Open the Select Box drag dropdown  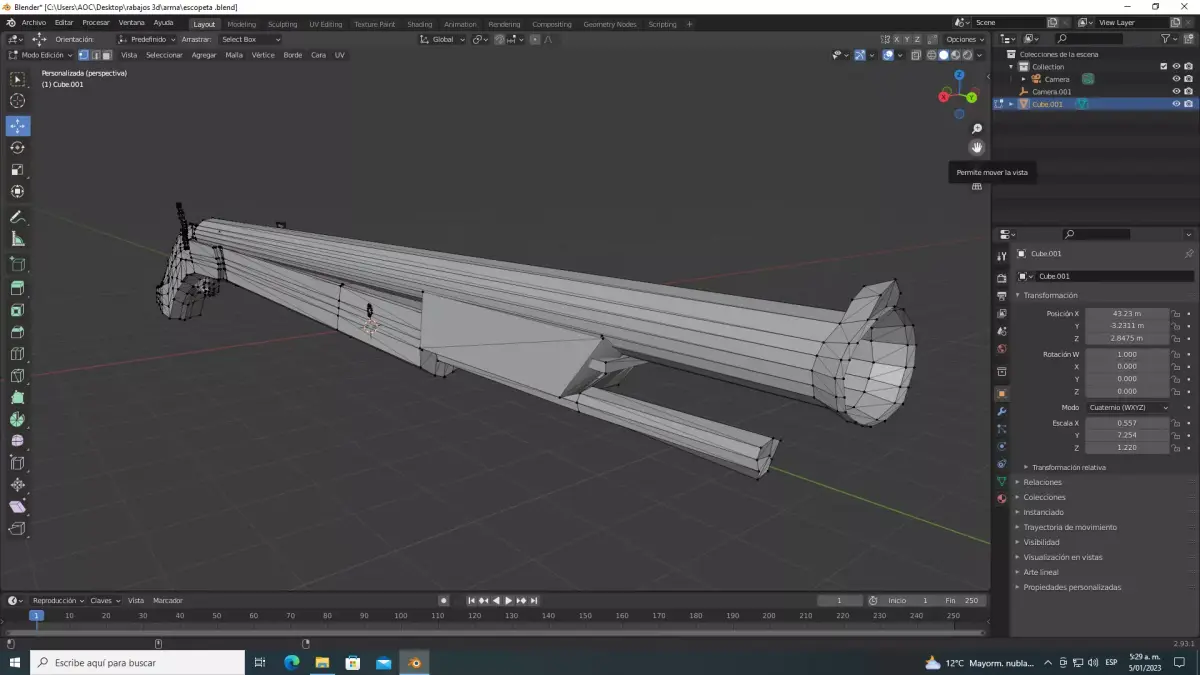[x=251, y=39]
